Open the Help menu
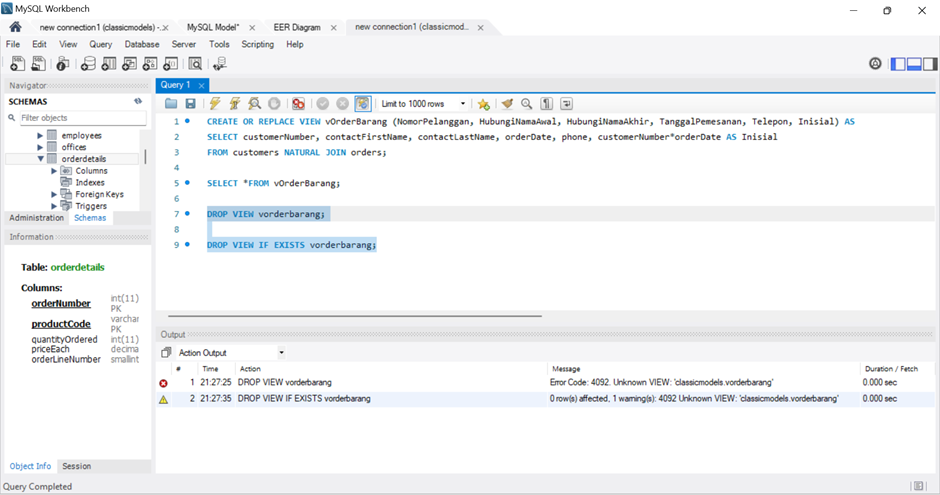The image size is (940, 495). (294, 44)
